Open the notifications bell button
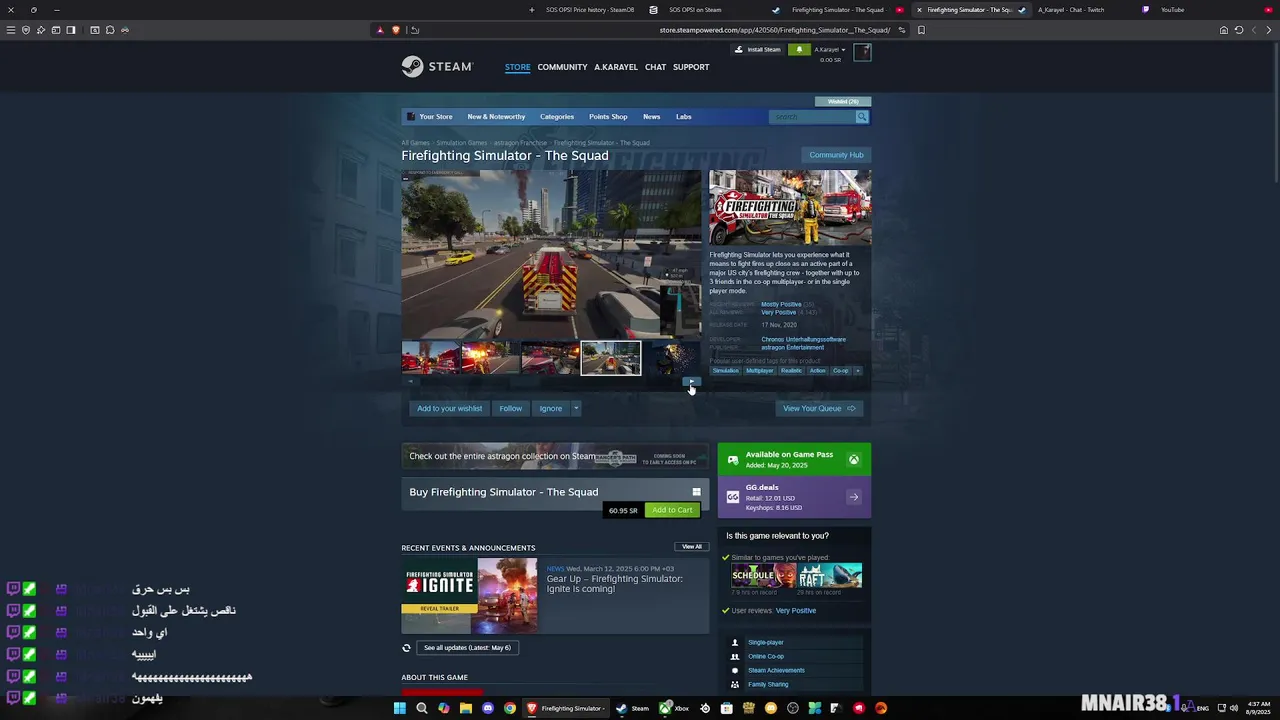1280x720 pixels. (x=798, y=49)
